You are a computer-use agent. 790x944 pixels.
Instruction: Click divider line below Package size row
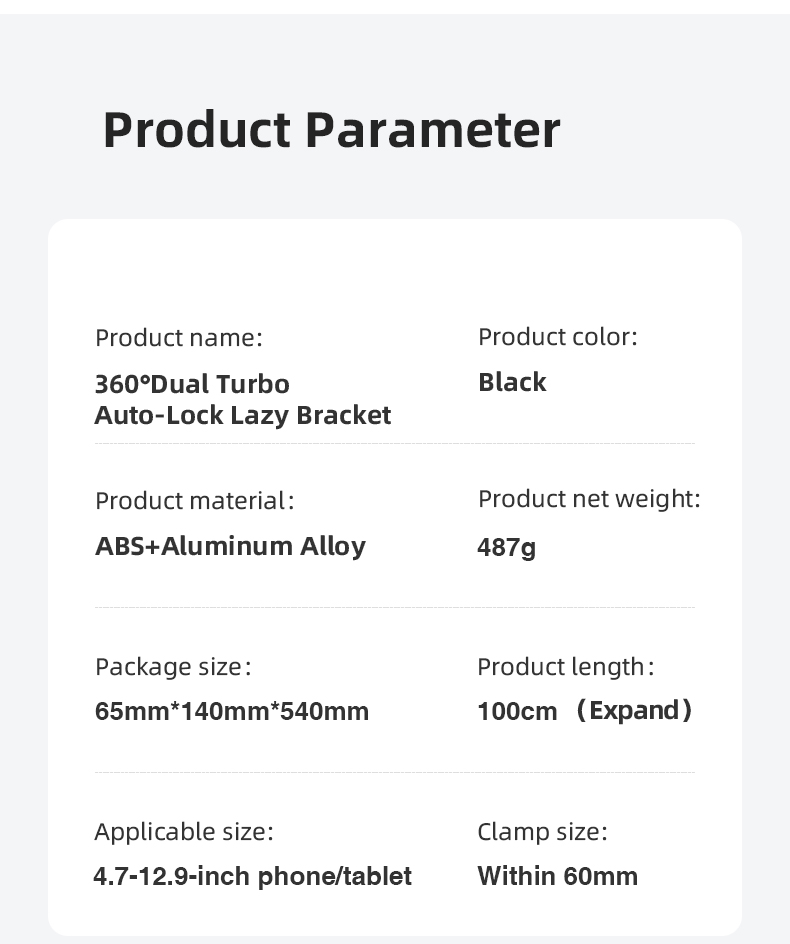coord(394,772)
